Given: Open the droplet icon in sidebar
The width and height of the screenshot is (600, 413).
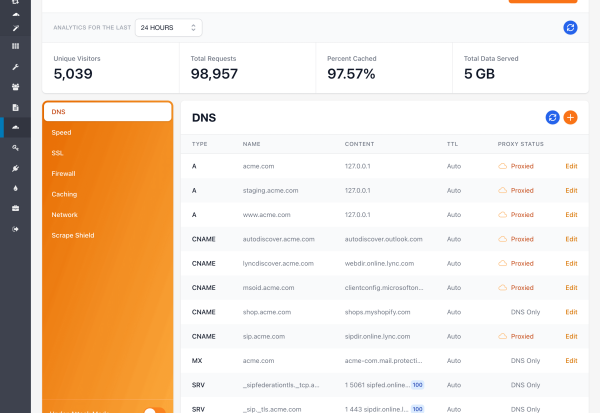Looking at the screenshot, I should pos(15,188).
